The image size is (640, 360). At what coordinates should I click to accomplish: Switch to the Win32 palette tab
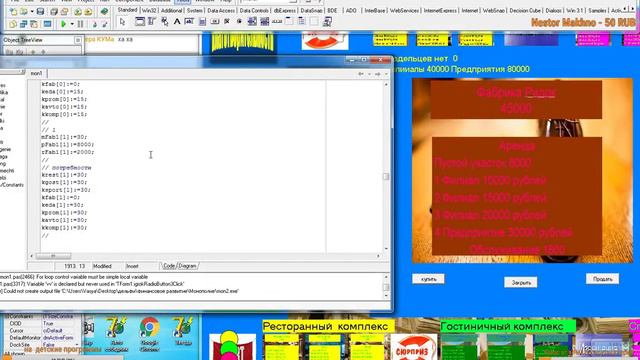(x=149, y=10)
